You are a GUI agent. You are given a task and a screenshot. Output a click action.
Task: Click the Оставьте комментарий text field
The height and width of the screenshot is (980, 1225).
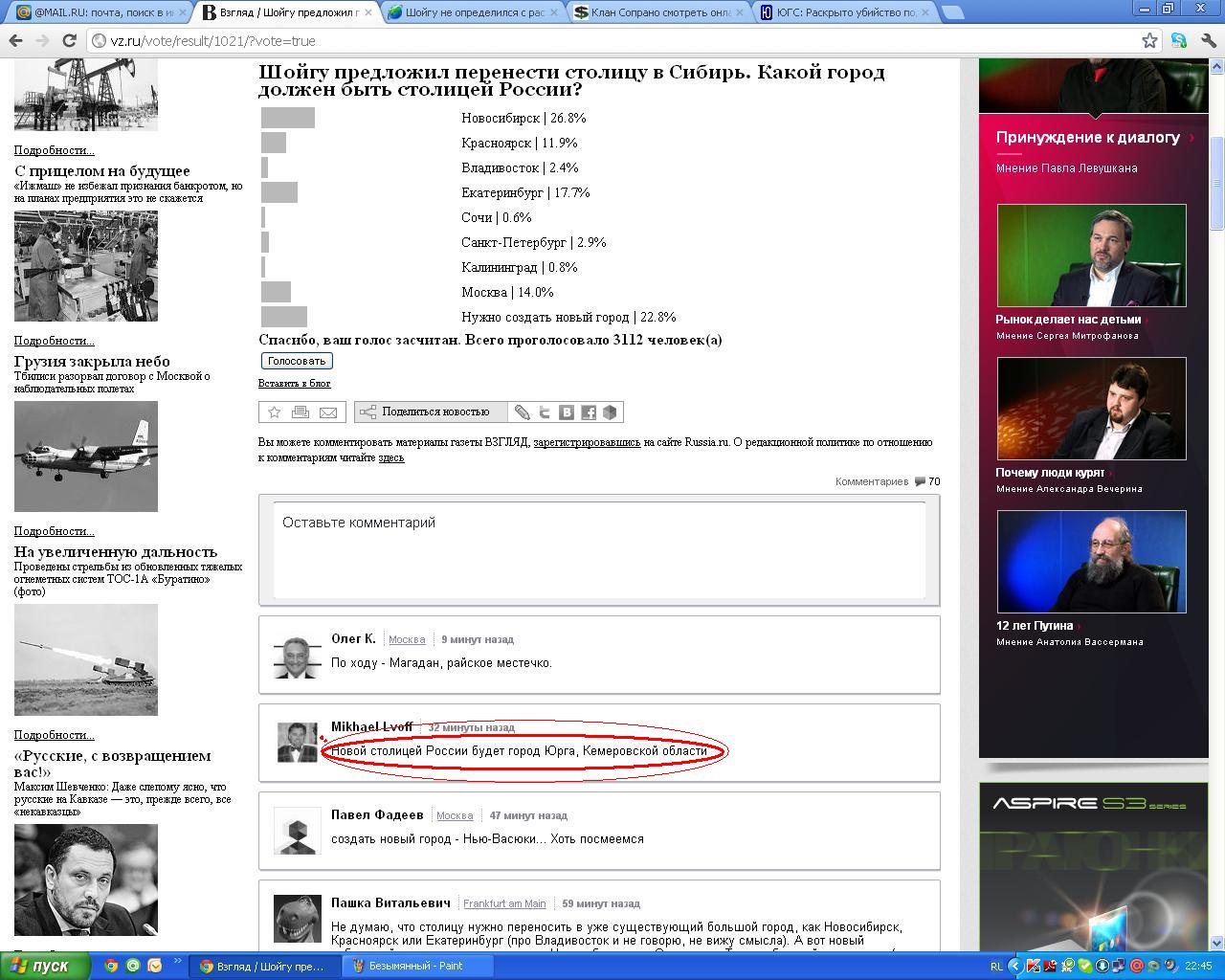599,550
